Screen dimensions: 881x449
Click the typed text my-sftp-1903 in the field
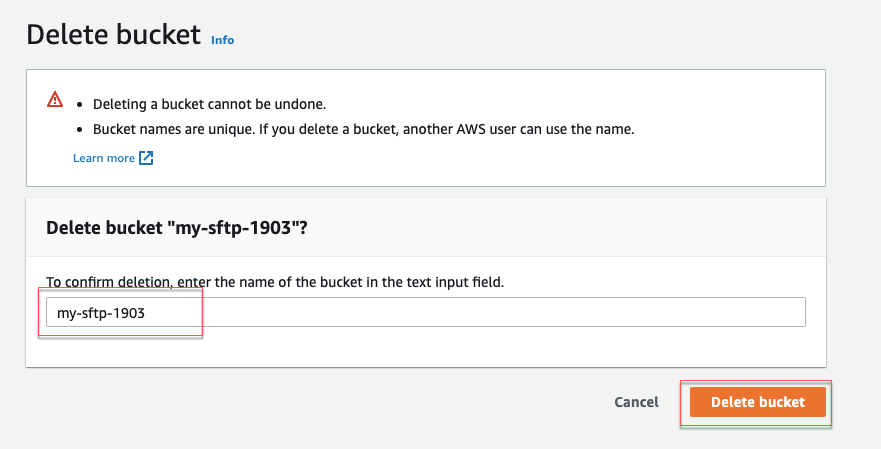tap(101, 313)
